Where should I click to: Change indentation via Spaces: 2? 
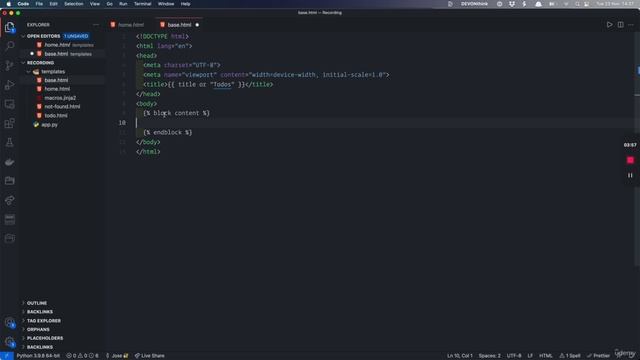tap(489, 356)
